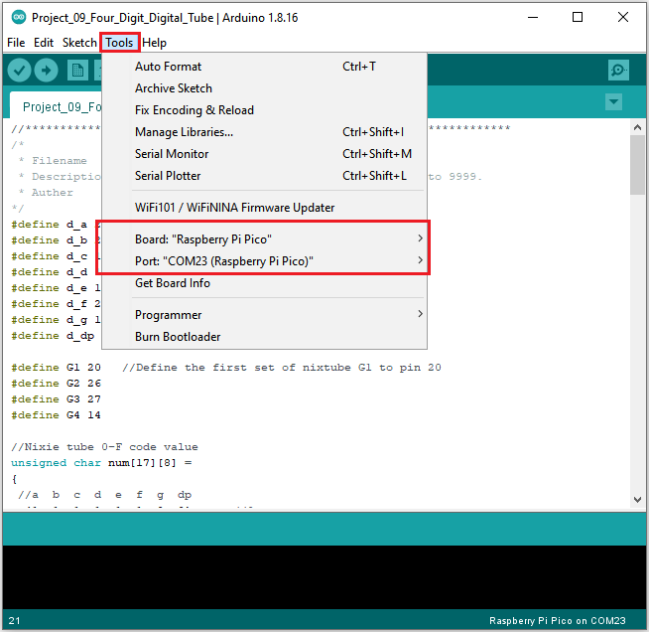
Task: Open Serial Monitor magnifier icon in toolbar
Action: click(x=618, y=70)
